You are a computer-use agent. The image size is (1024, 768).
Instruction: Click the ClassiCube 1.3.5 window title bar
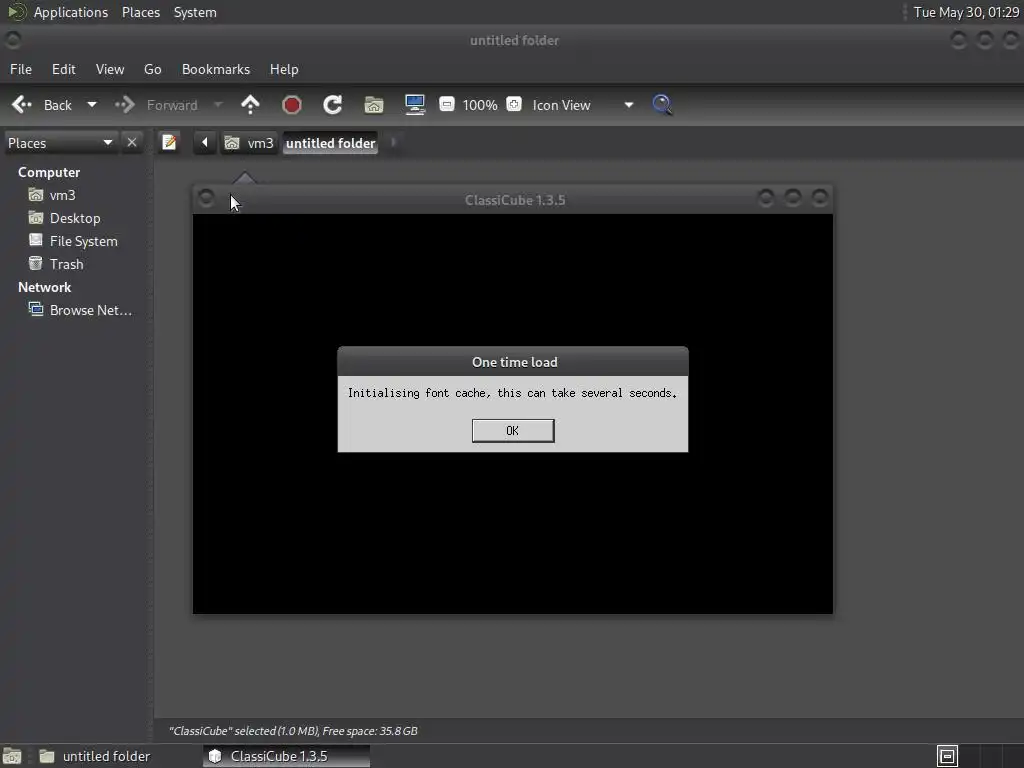point(515,200)
